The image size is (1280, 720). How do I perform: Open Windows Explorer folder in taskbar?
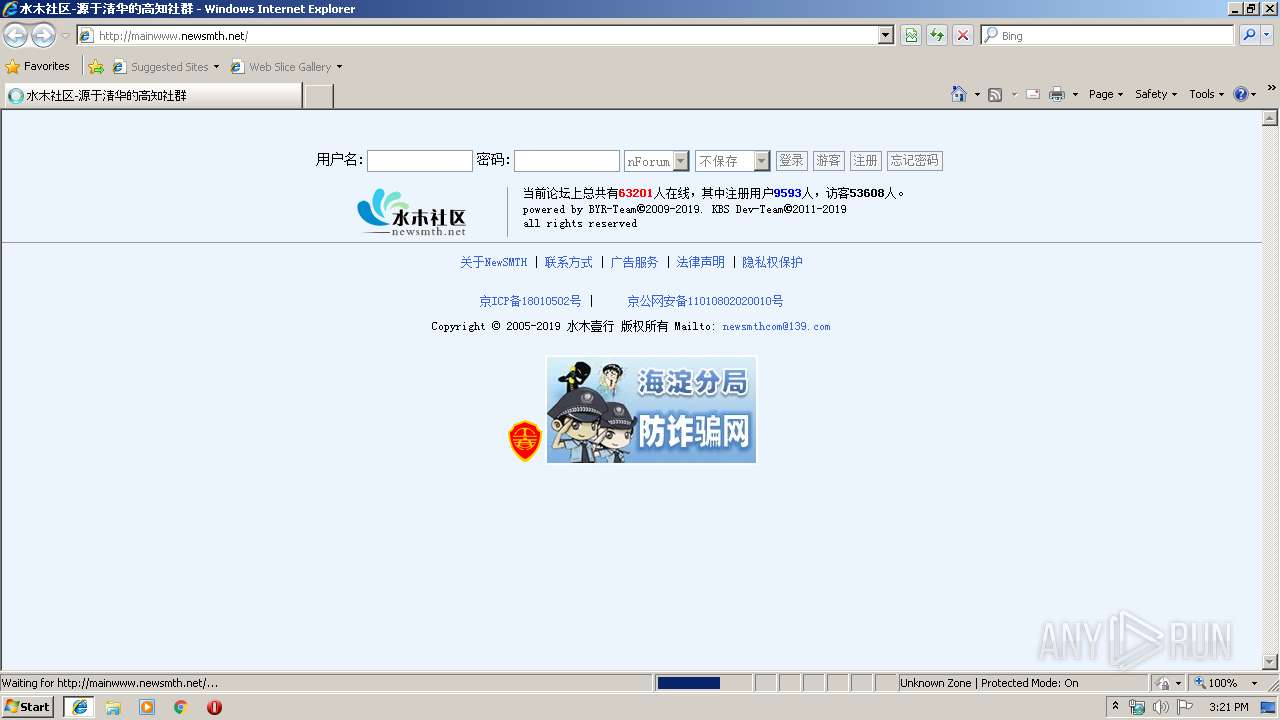pyautogui.click(x=113, y=707)
